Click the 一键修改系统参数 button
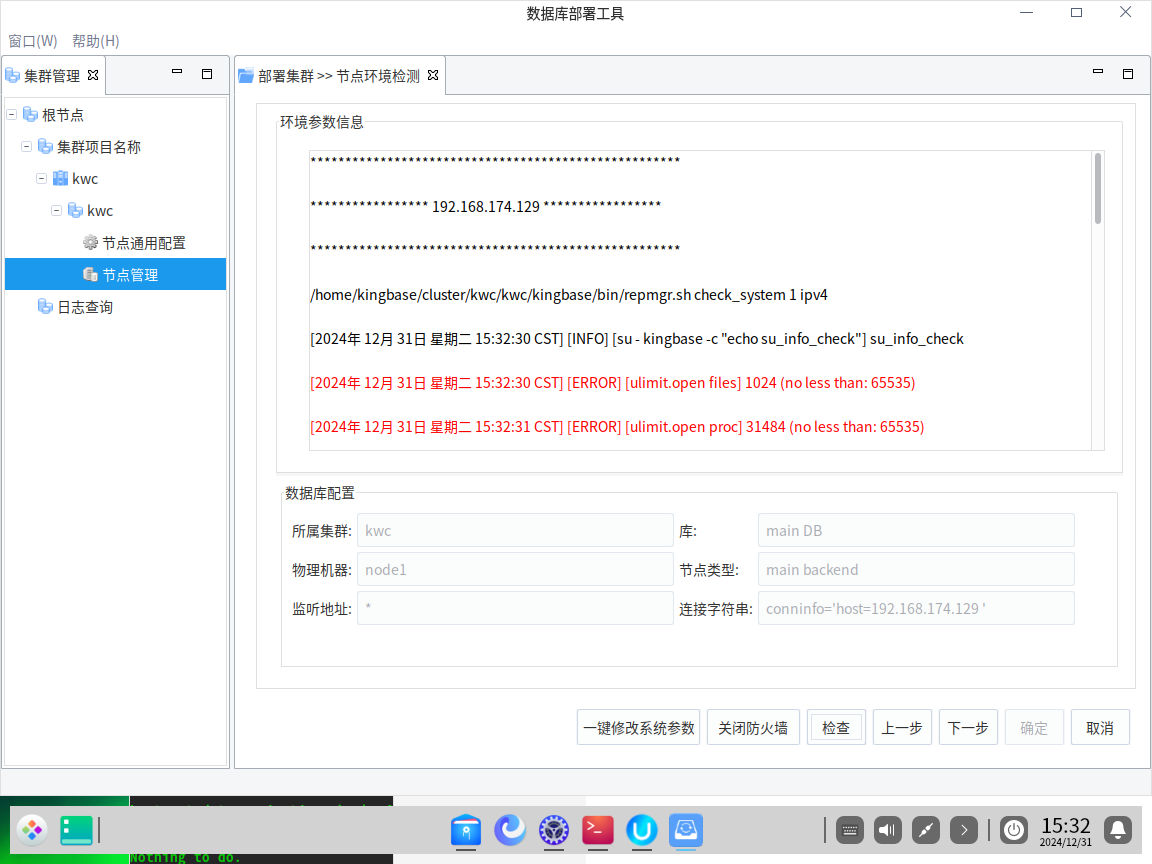 (x=638, y=728)
